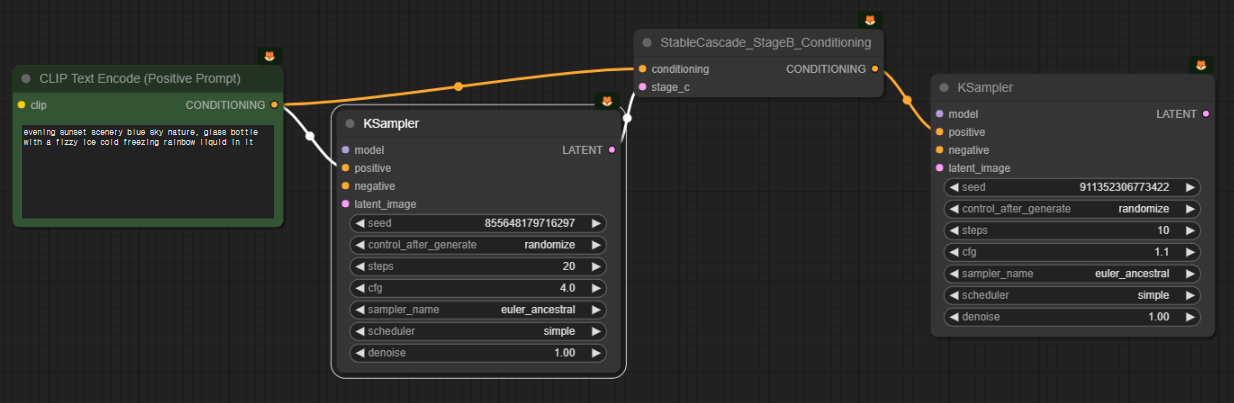Click the fox badge above the outlined KSampler node
This screenshot has height=403, width=1234.
point(607,101)
